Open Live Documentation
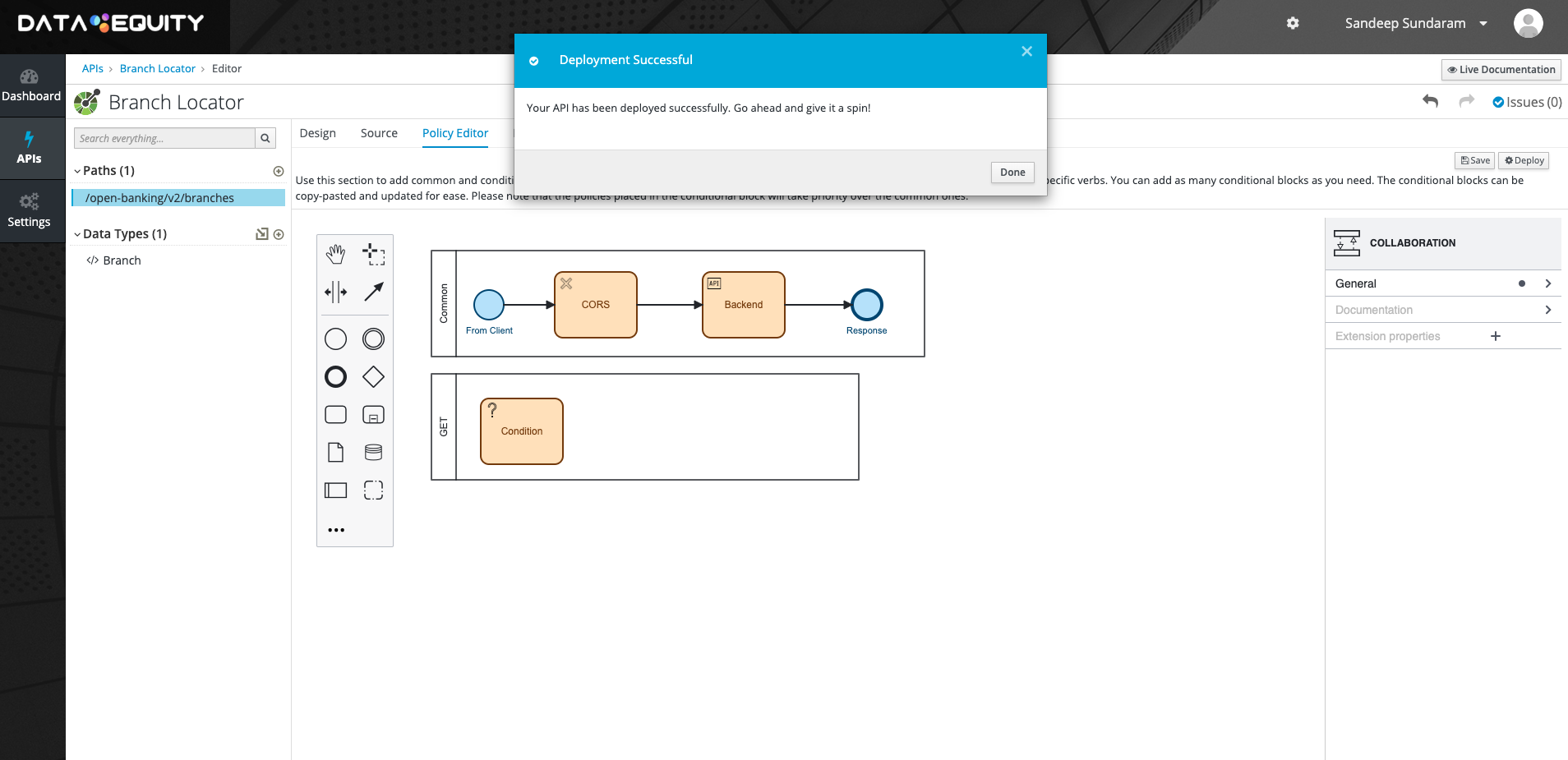Screen dimensions: 1568x760 click(1501, 70)
